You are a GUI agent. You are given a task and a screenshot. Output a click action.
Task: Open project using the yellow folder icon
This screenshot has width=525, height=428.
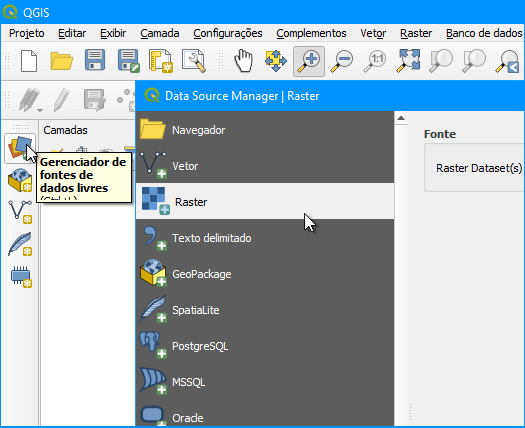point(62,61)
